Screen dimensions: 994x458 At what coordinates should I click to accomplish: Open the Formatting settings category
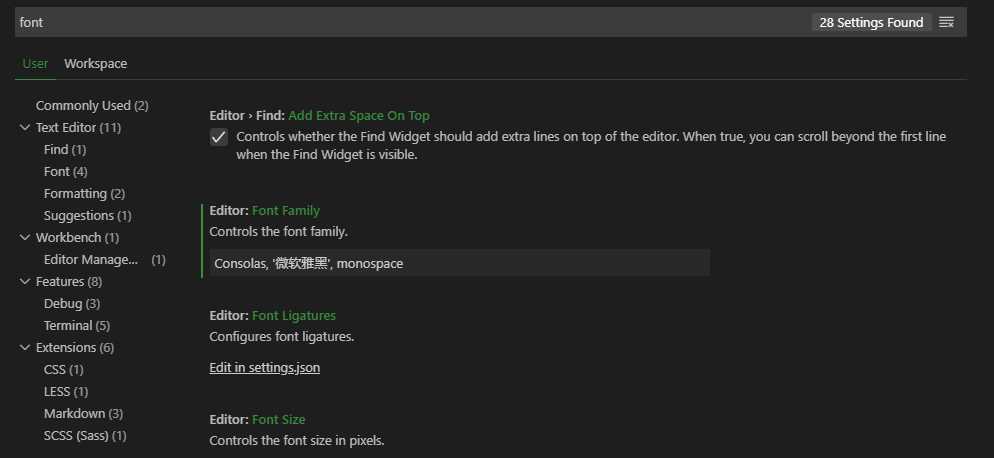click(x=84, y=193)
